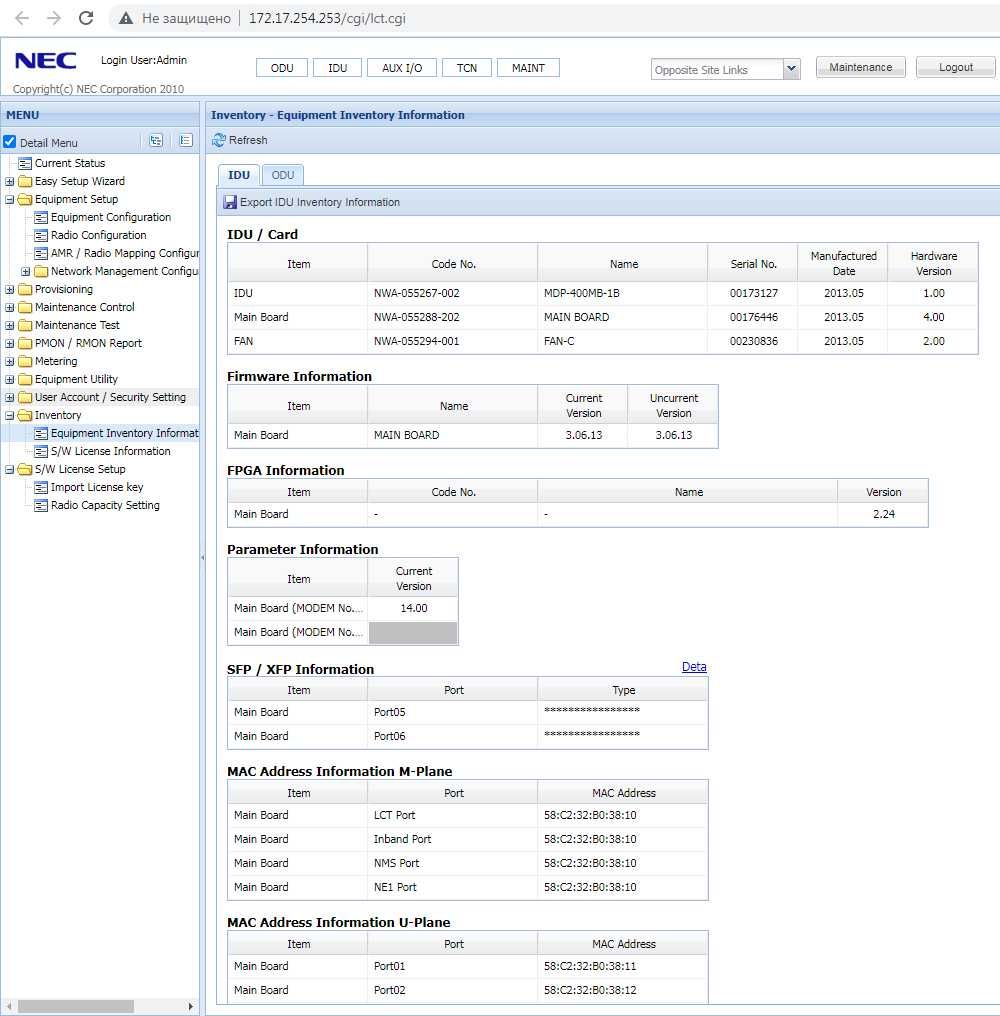The image size is (1000, 1016).
Task: Click the AMR / Radio Mapping page icon
Action: click(41, 253)
